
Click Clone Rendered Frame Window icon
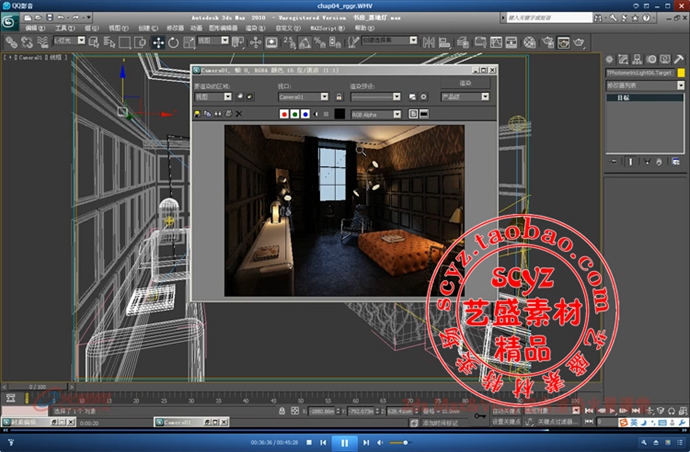click(x=218, y=114)
